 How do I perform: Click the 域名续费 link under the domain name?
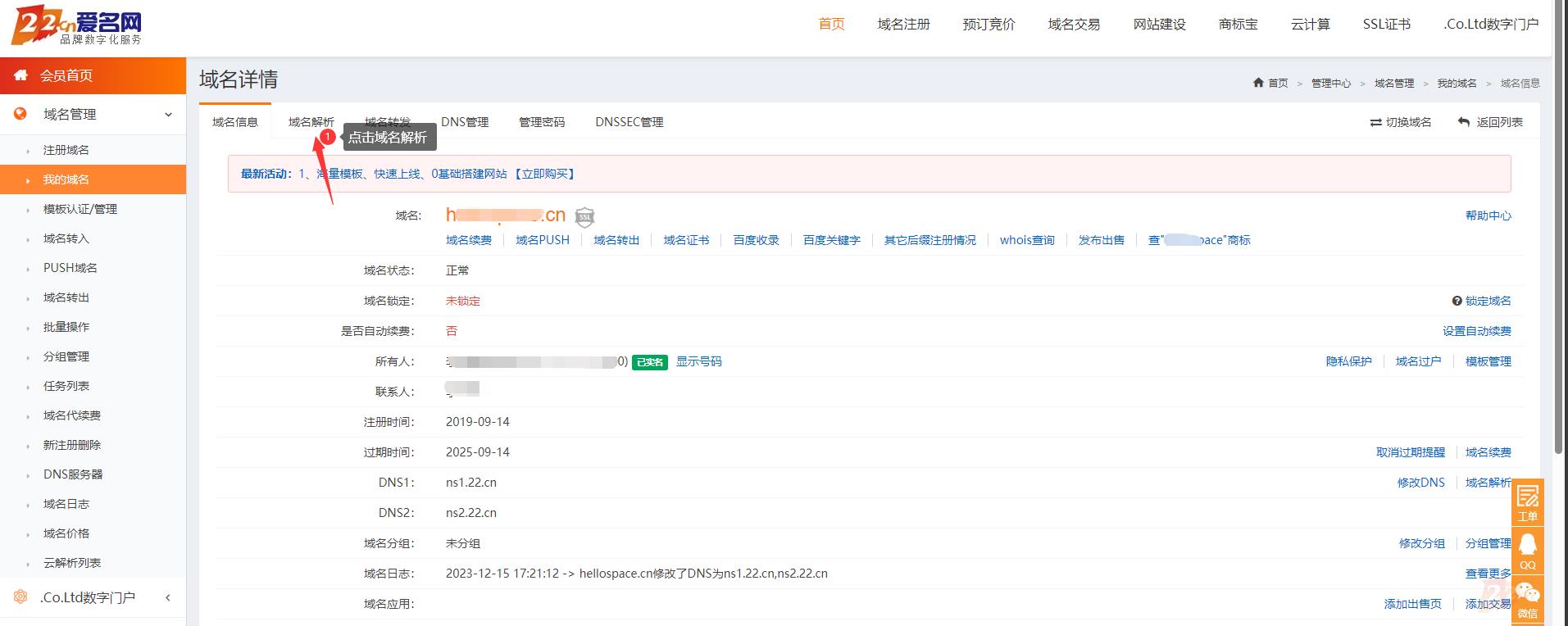469,240
